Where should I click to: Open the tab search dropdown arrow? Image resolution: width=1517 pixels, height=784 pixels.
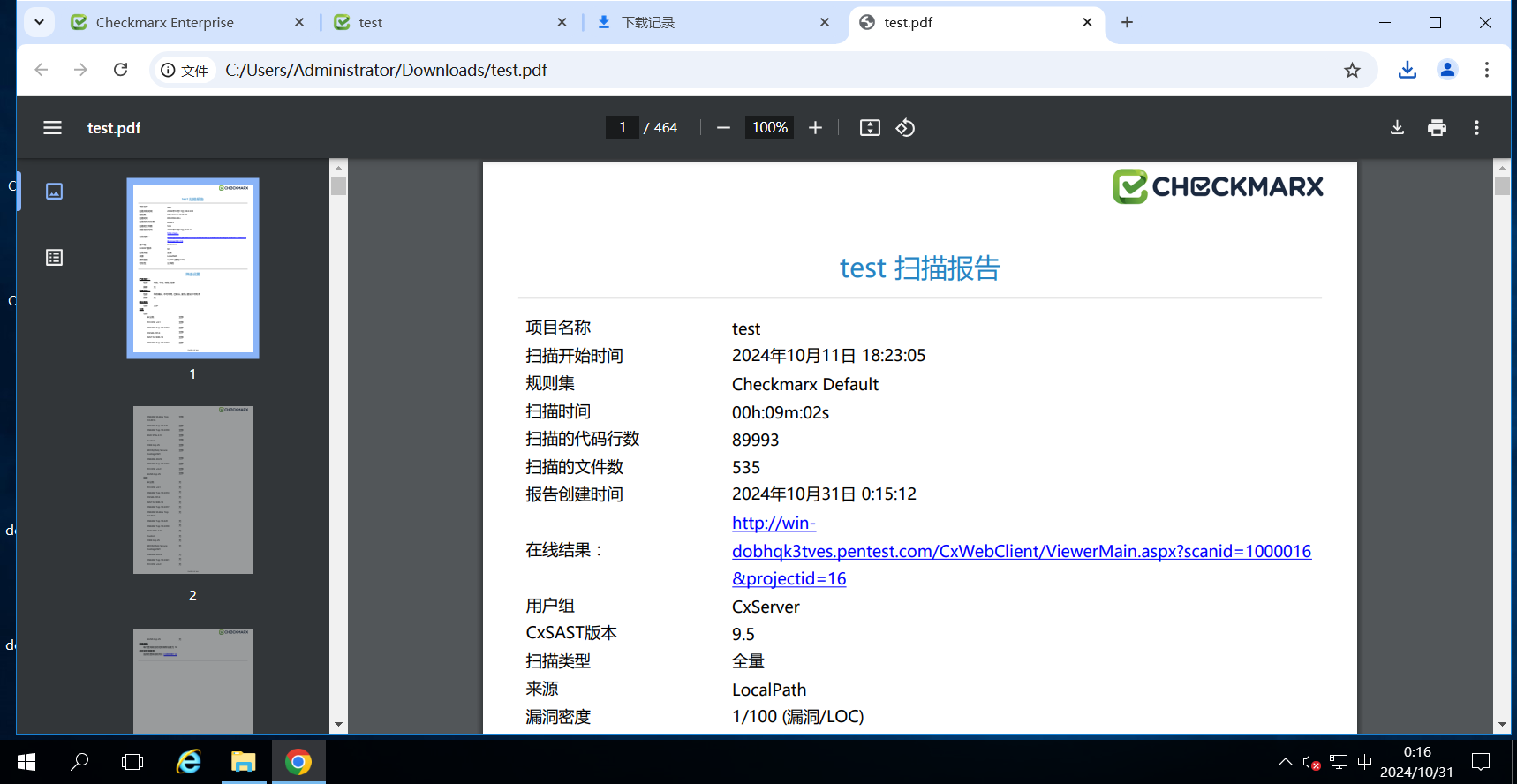click(39, 22)
